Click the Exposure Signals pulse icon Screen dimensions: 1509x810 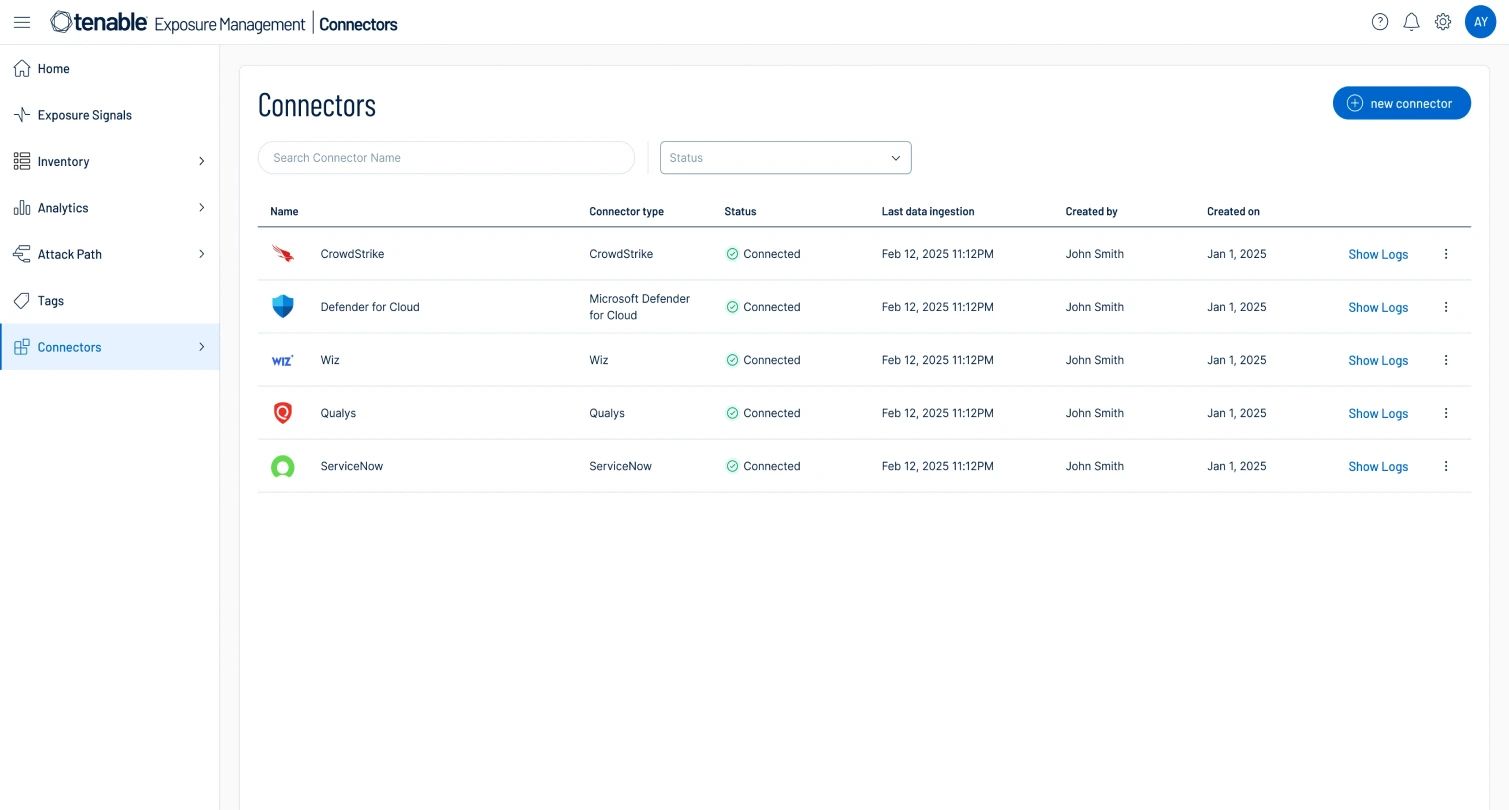point(22,115)
